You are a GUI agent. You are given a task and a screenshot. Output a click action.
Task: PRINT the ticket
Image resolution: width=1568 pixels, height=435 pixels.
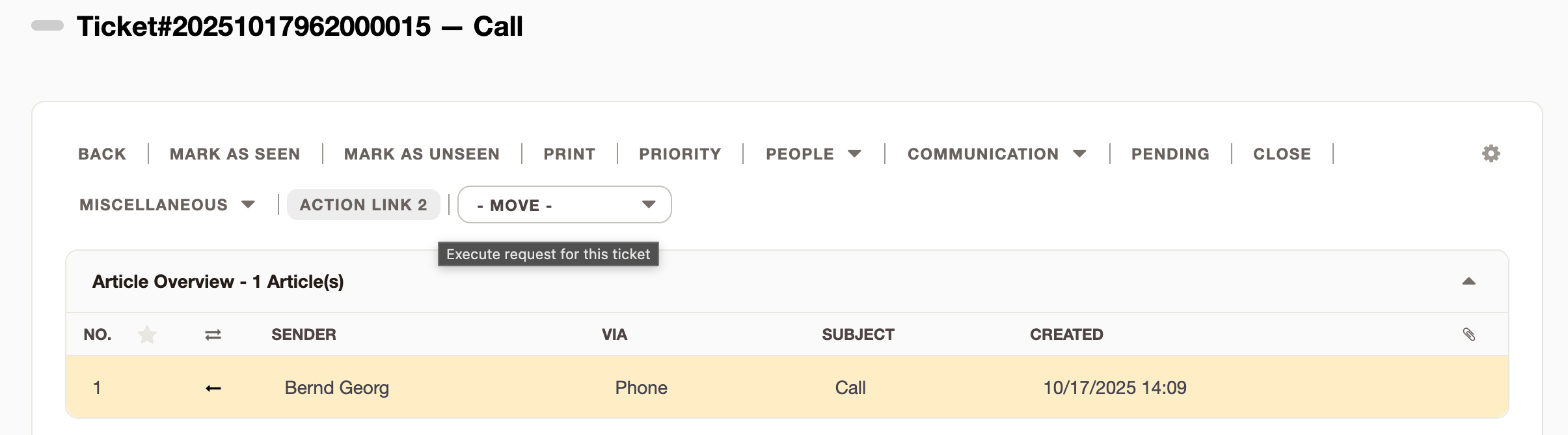click(568, 153)
